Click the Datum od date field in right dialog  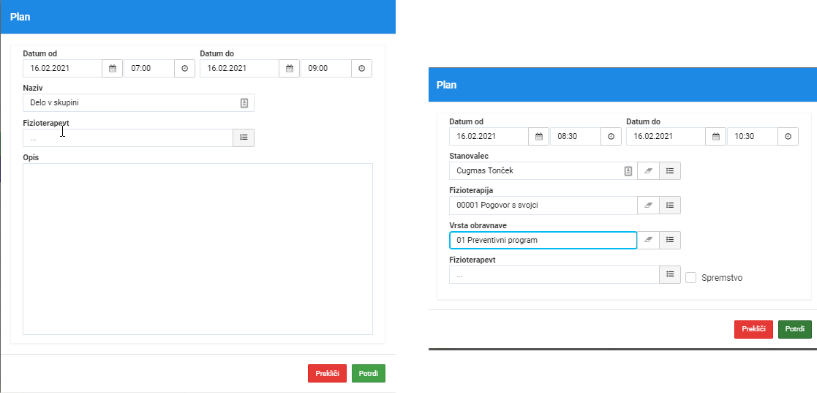point(489,137)
